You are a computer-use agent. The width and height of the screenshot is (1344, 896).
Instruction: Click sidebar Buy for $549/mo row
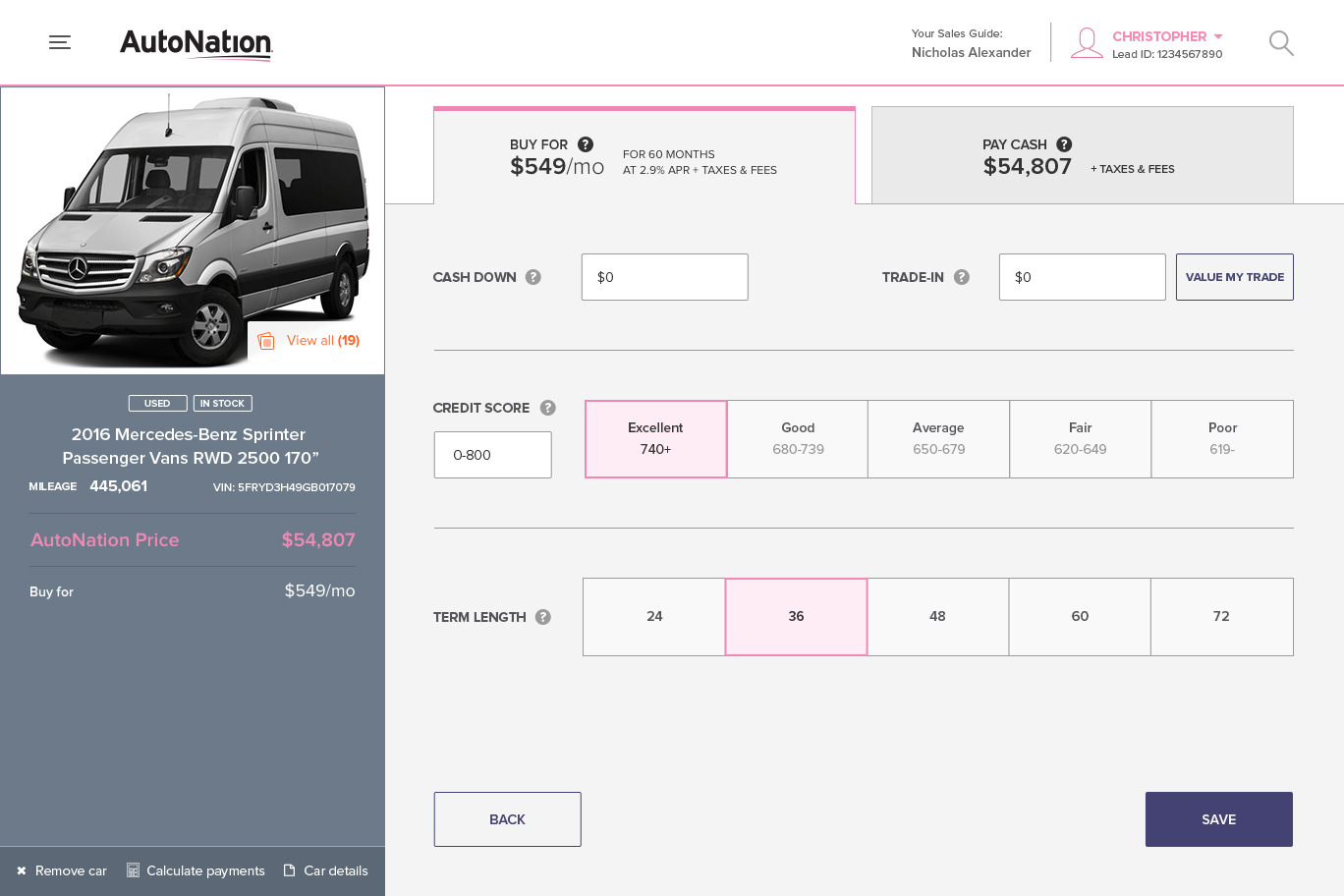[x=193, y=590]
